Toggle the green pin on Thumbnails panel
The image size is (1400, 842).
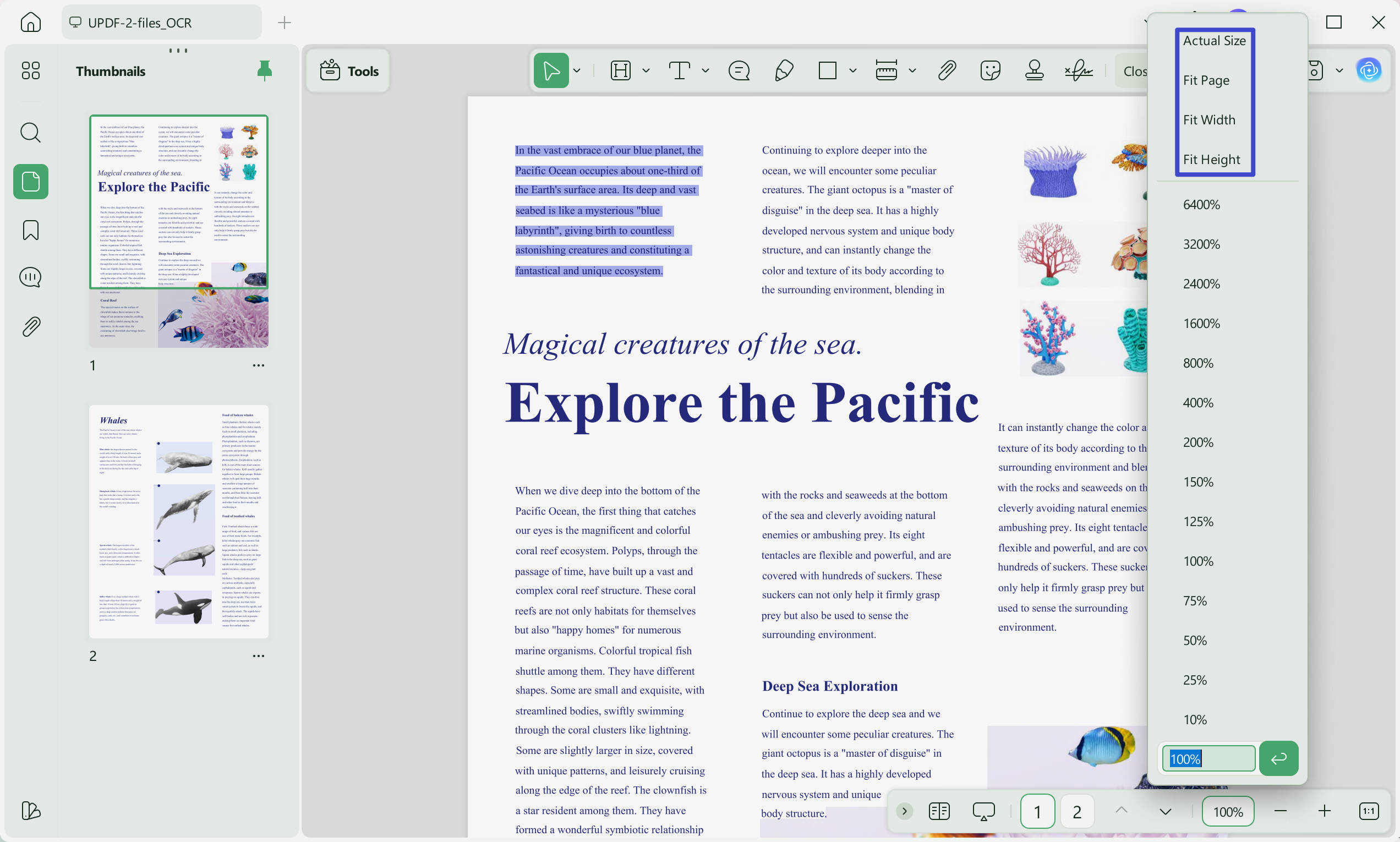(x=264, y=70)
